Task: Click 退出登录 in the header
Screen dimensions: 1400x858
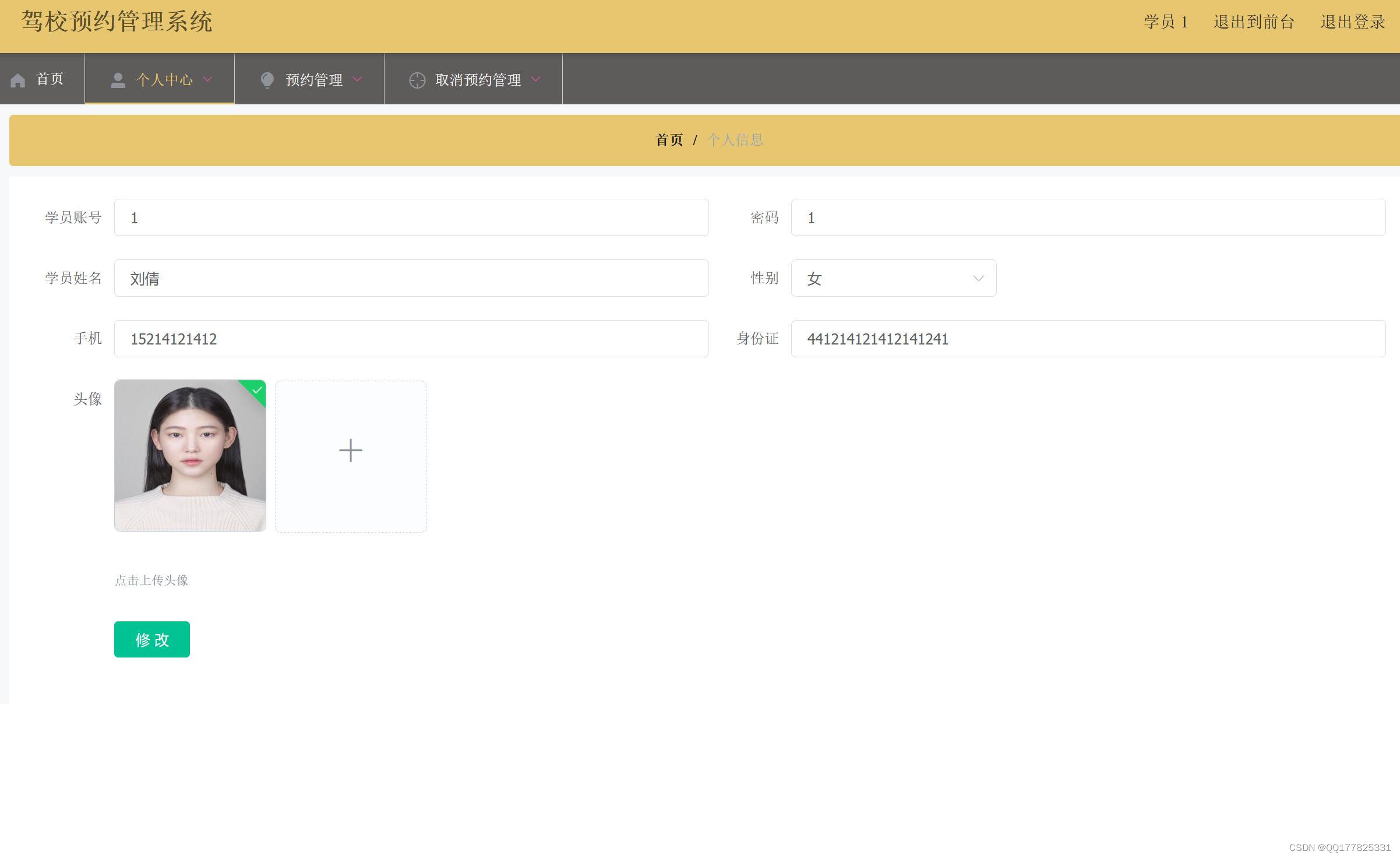Action: pyautogui.click(x=1352, y=22)
